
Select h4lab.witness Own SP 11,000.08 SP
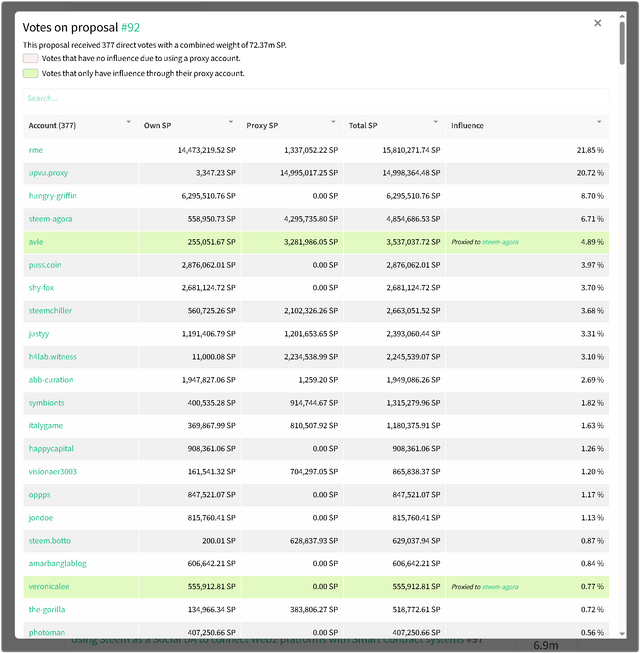pyautogui.click(x=214, y=356)
